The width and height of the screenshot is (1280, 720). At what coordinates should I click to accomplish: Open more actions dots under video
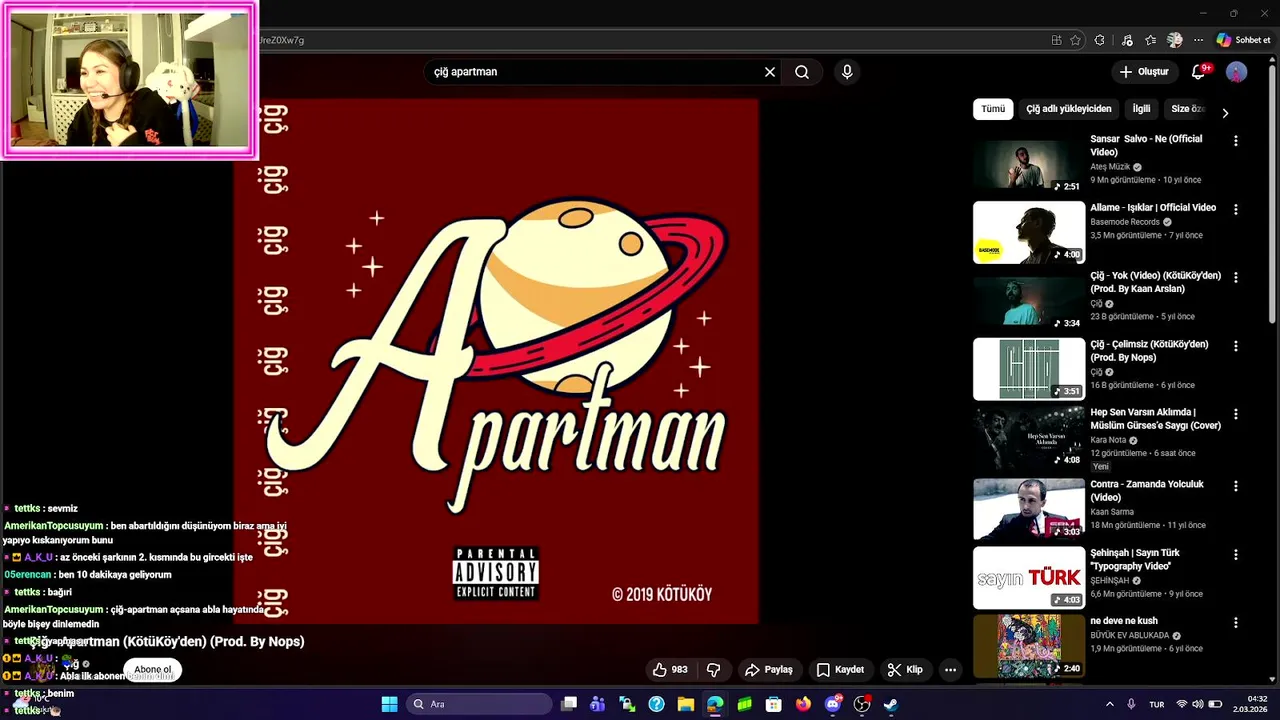tap(951, 670)
